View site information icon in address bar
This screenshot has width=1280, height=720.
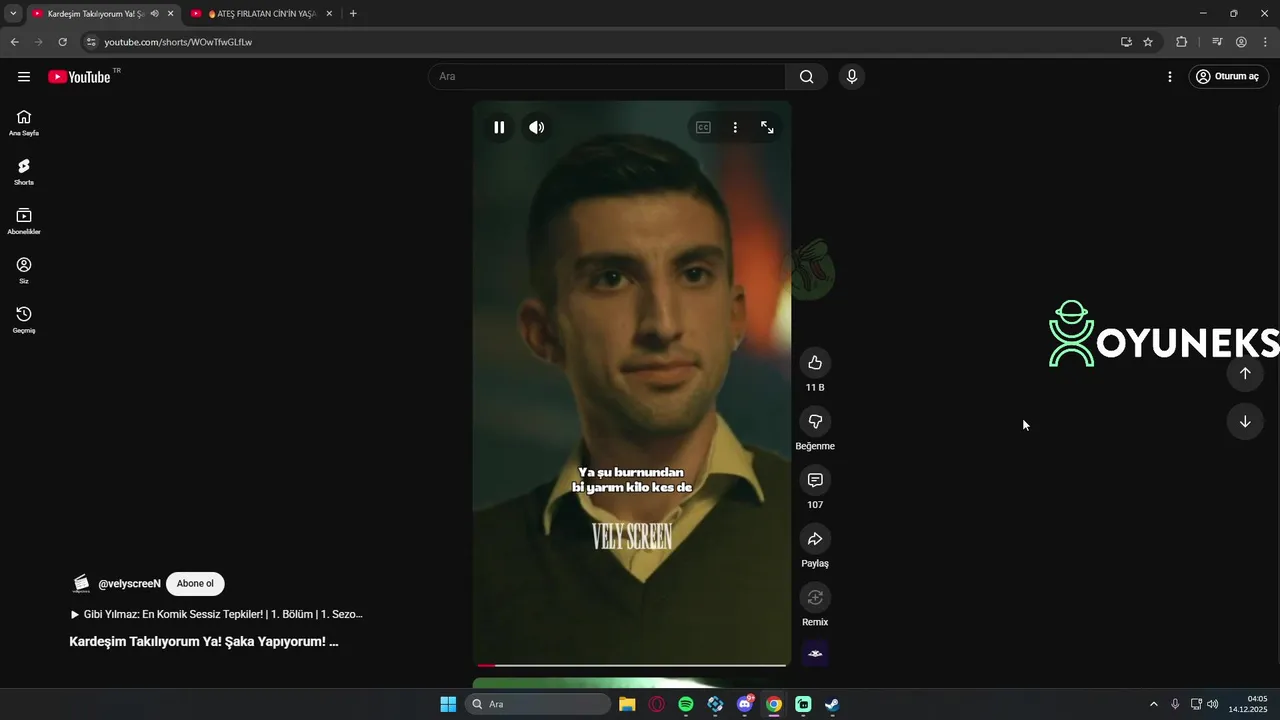pos(91,42)
